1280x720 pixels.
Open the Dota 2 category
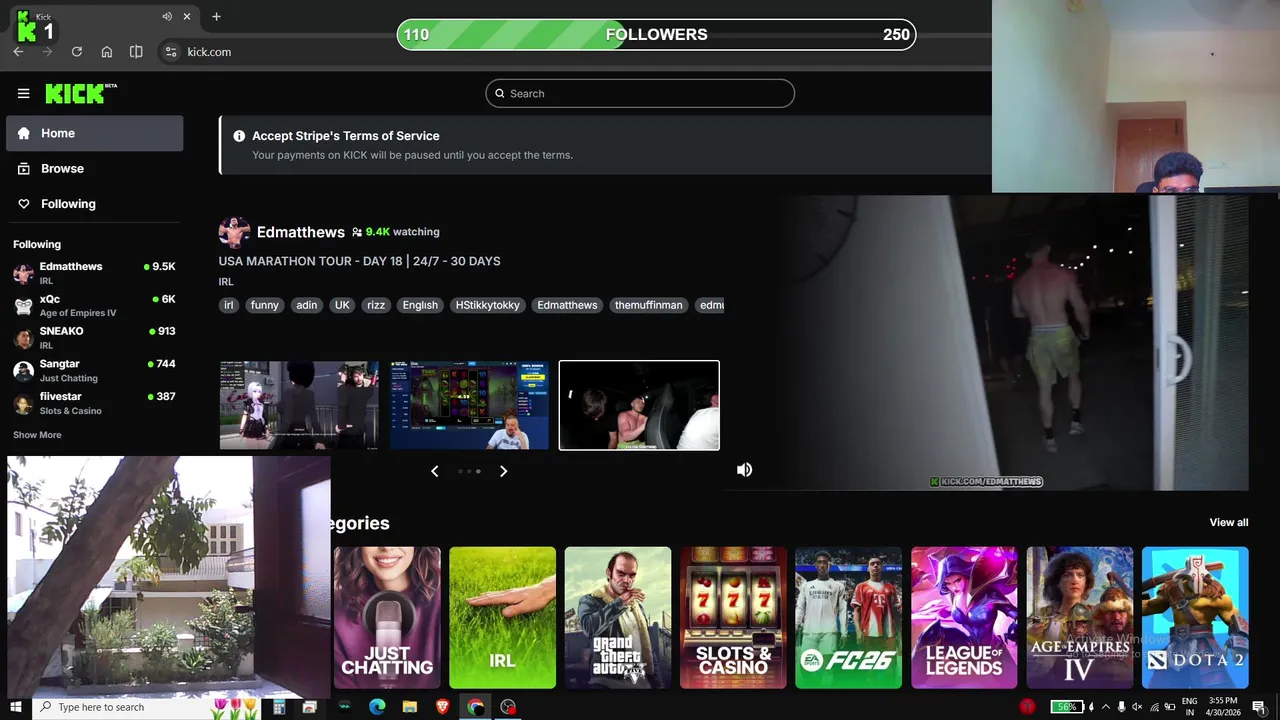pos(1195,618)
